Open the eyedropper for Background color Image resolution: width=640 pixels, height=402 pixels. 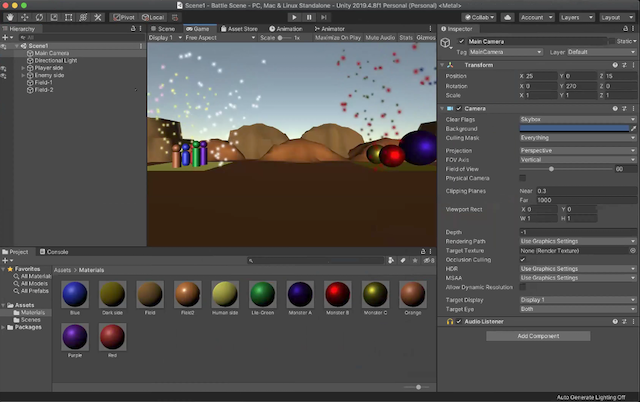pos(632,129)
